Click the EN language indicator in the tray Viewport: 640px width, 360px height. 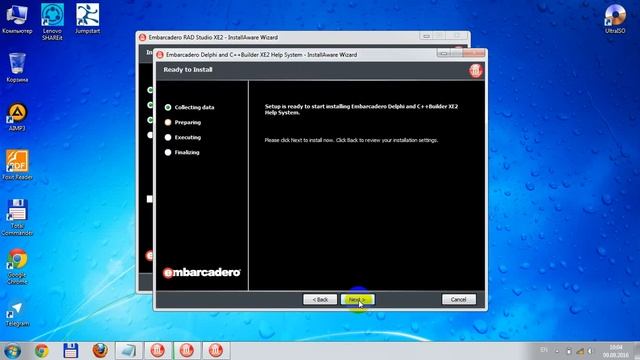click(x=544, y=350)
